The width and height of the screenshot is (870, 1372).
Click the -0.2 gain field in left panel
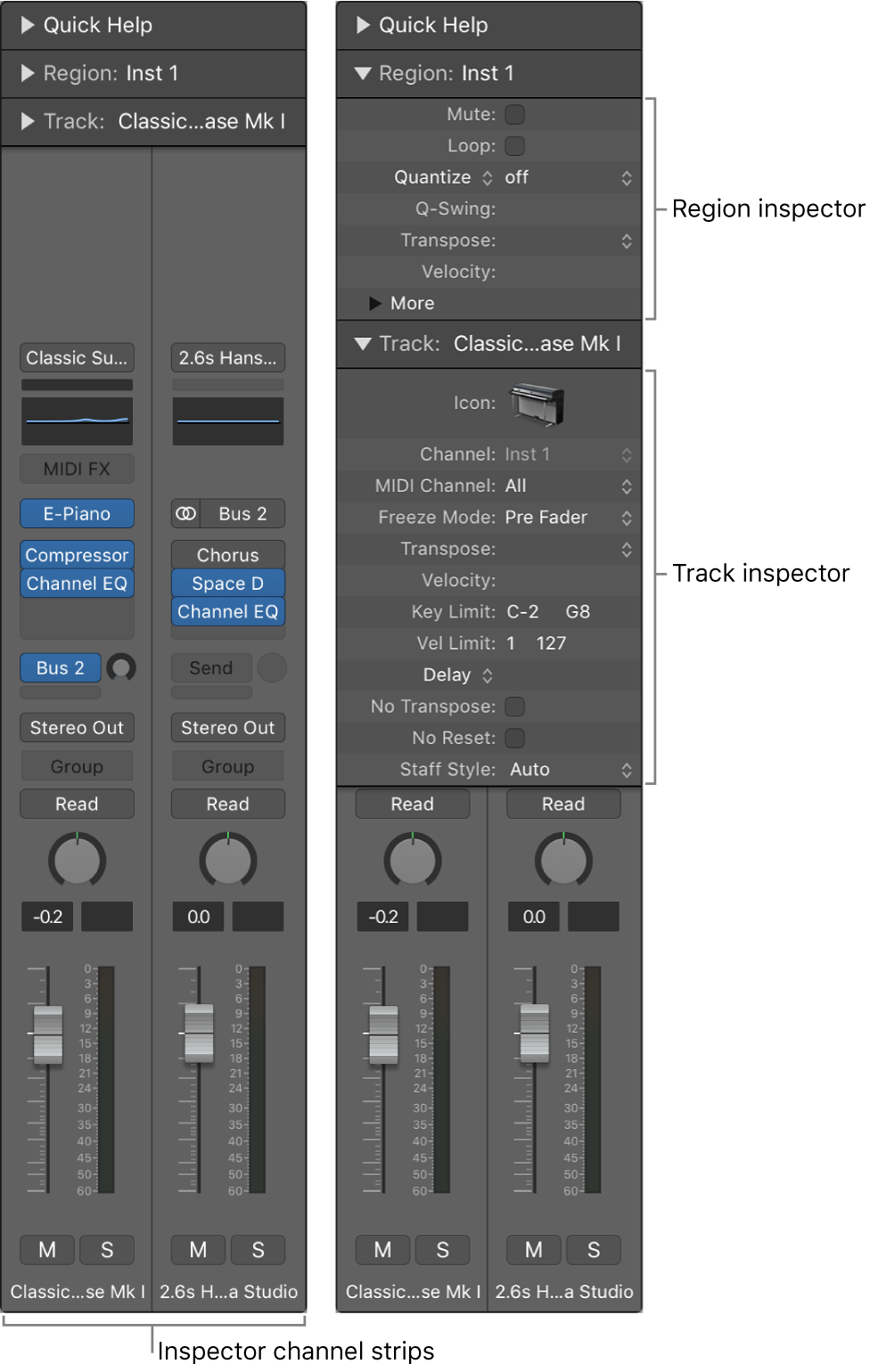coord(48,917)
